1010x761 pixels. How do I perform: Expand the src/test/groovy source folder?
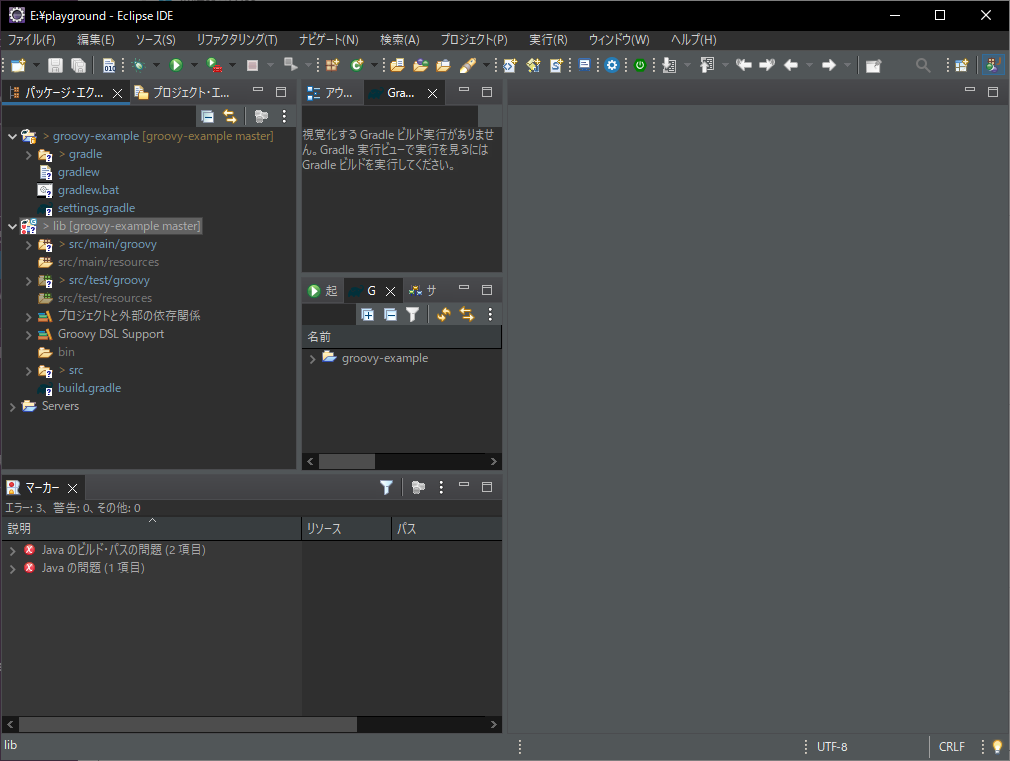pyautogui.click(x=28, y=281)
